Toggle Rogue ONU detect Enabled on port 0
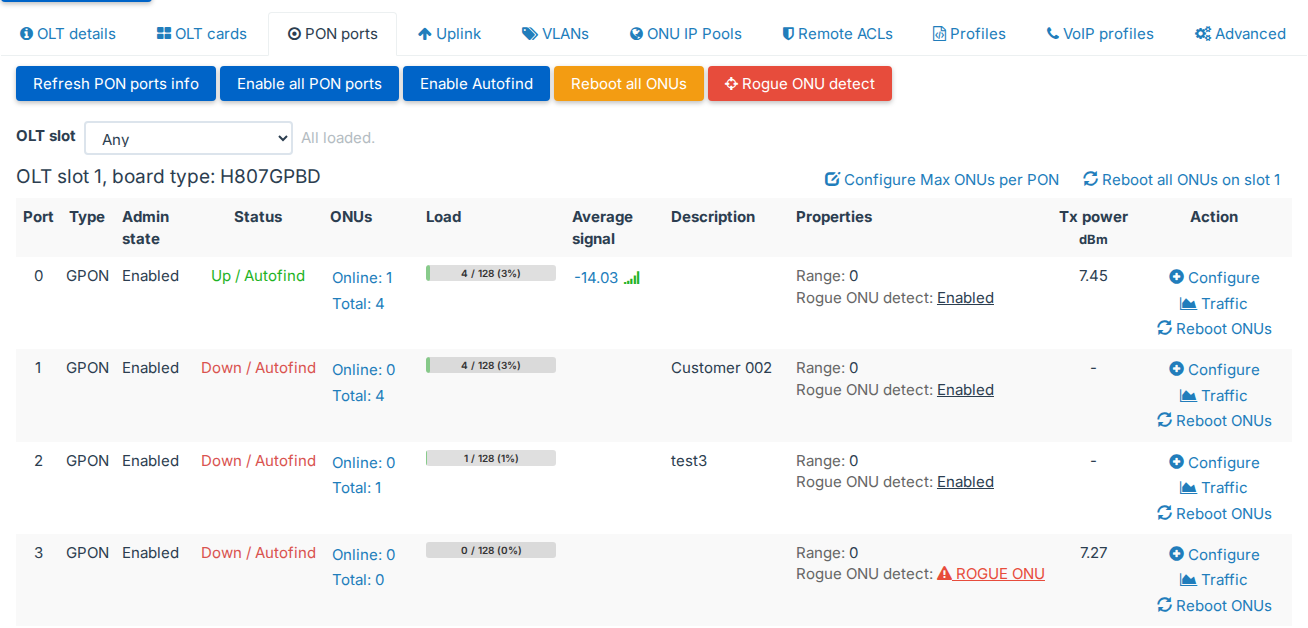Screen dimensions: 1308x628 [x=965, y=297]
